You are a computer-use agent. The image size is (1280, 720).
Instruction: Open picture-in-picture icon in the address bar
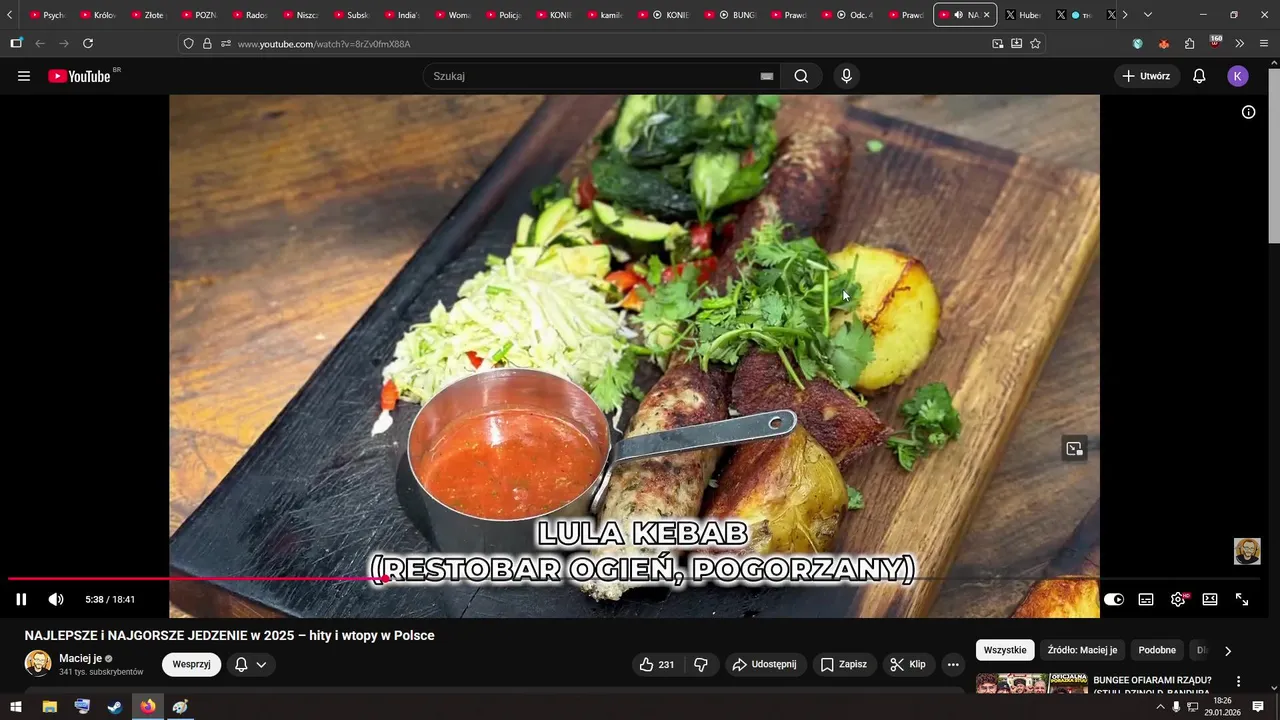pyautogui.click(x=997, y=44)
